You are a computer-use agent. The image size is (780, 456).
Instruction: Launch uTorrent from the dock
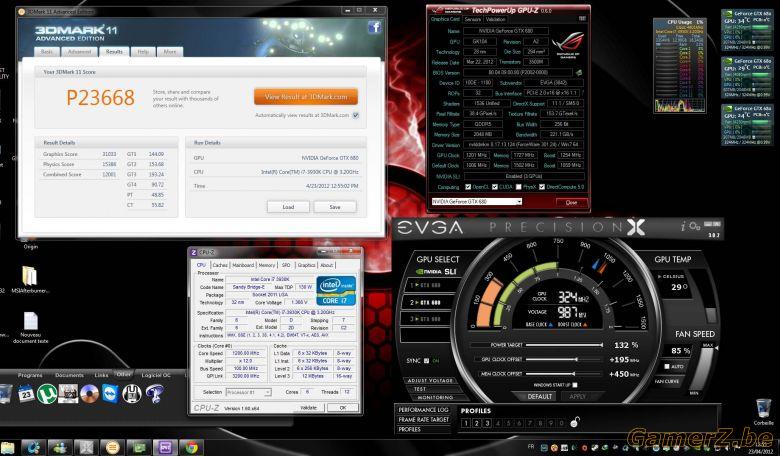tap(46, 394)
